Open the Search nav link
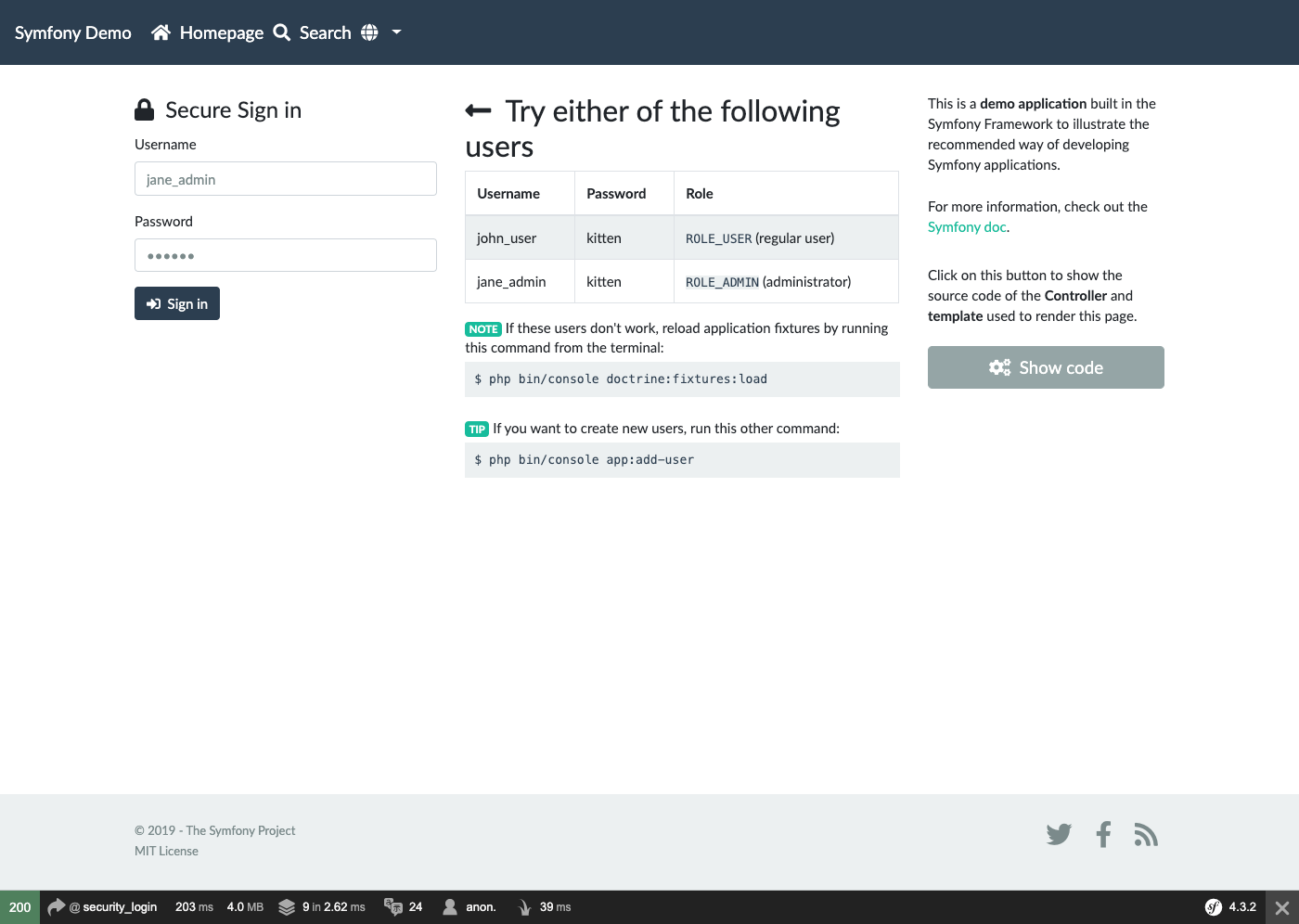The width and height of the screenshot is (1299, 924). pyautogui.click(x=325, y=32)
